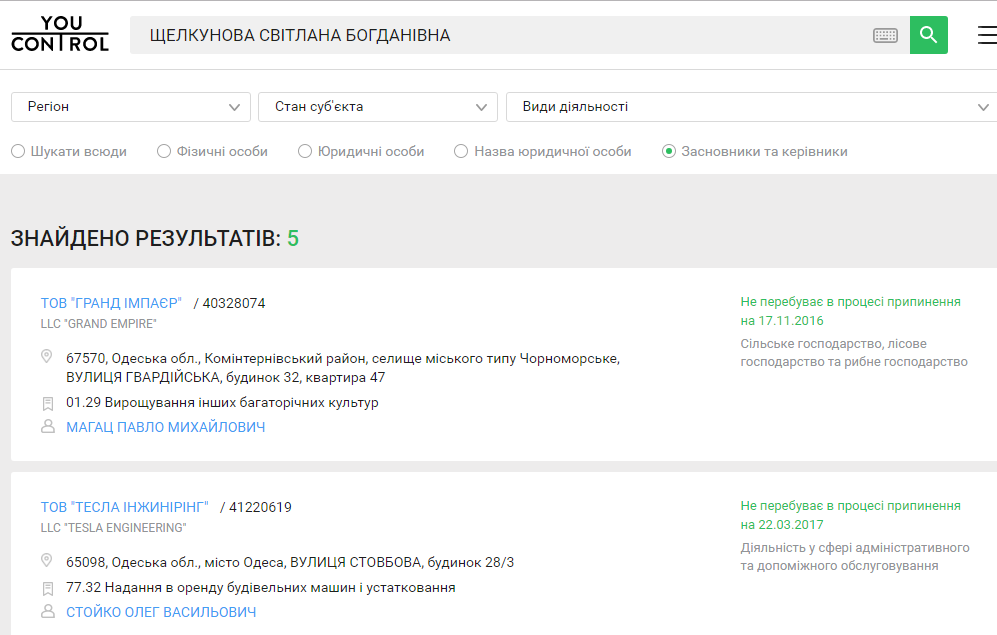Click English name LLC "TESLA ENGINEERING"
The height and width of the screenshot is (635, 997).
pyautogui.click(x=114, y=528)
